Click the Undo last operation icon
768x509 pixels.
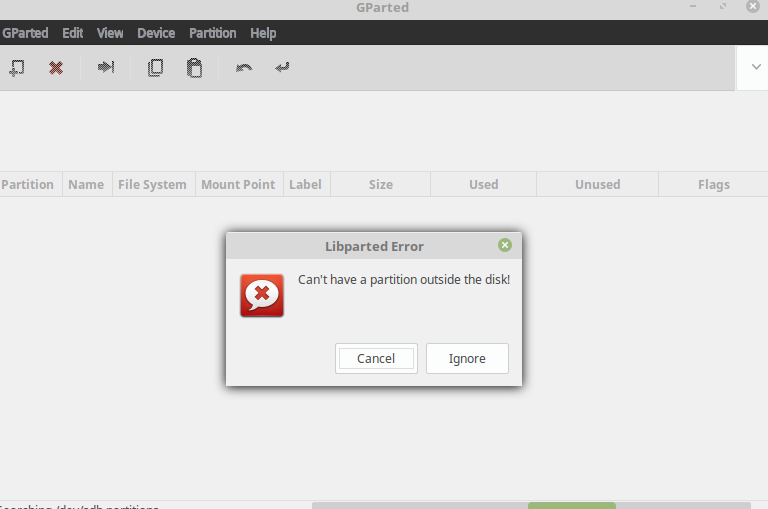tap(244, 68)
